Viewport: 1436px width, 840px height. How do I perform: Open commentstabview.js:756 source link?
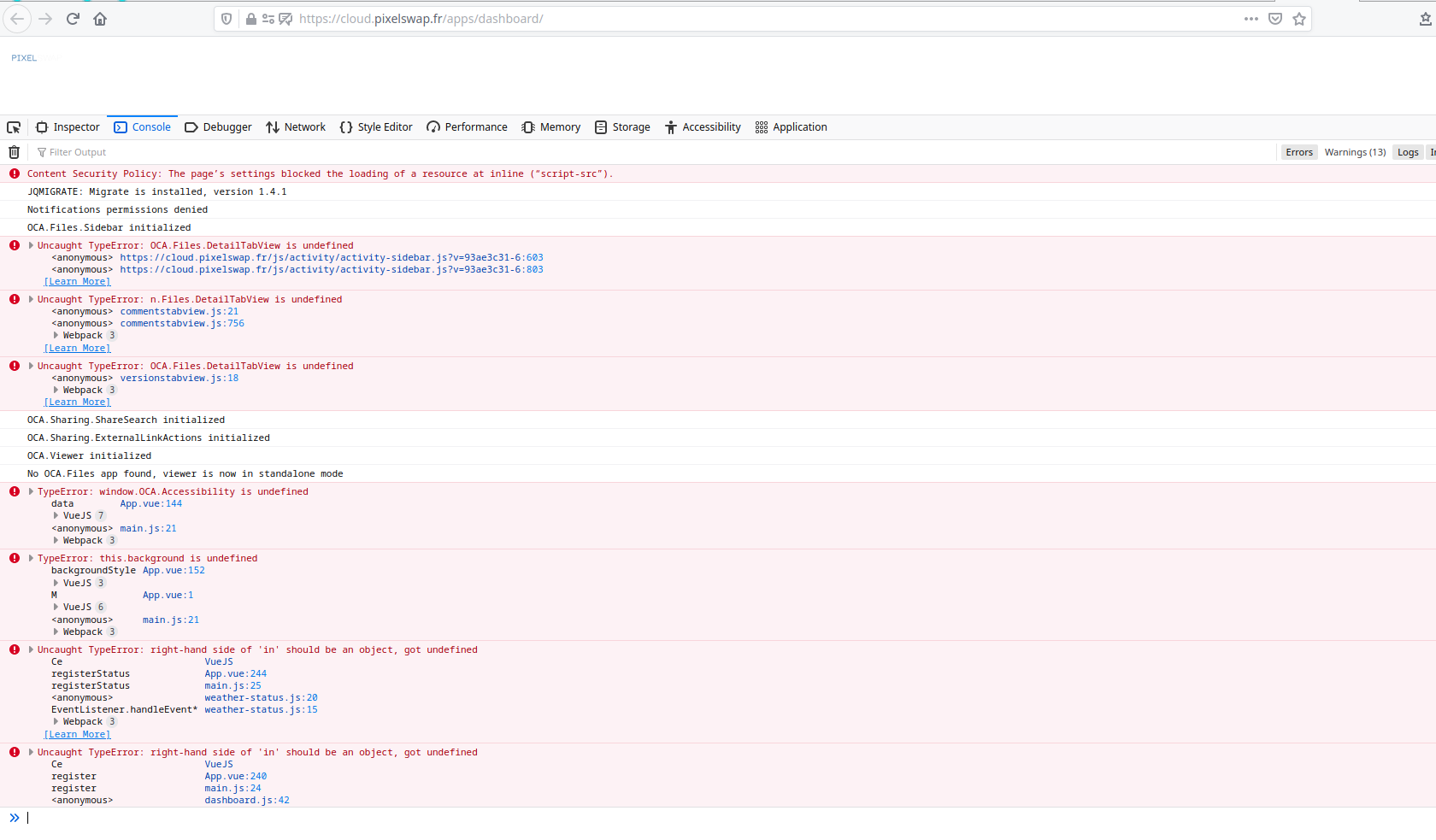(x=182, y=323)
